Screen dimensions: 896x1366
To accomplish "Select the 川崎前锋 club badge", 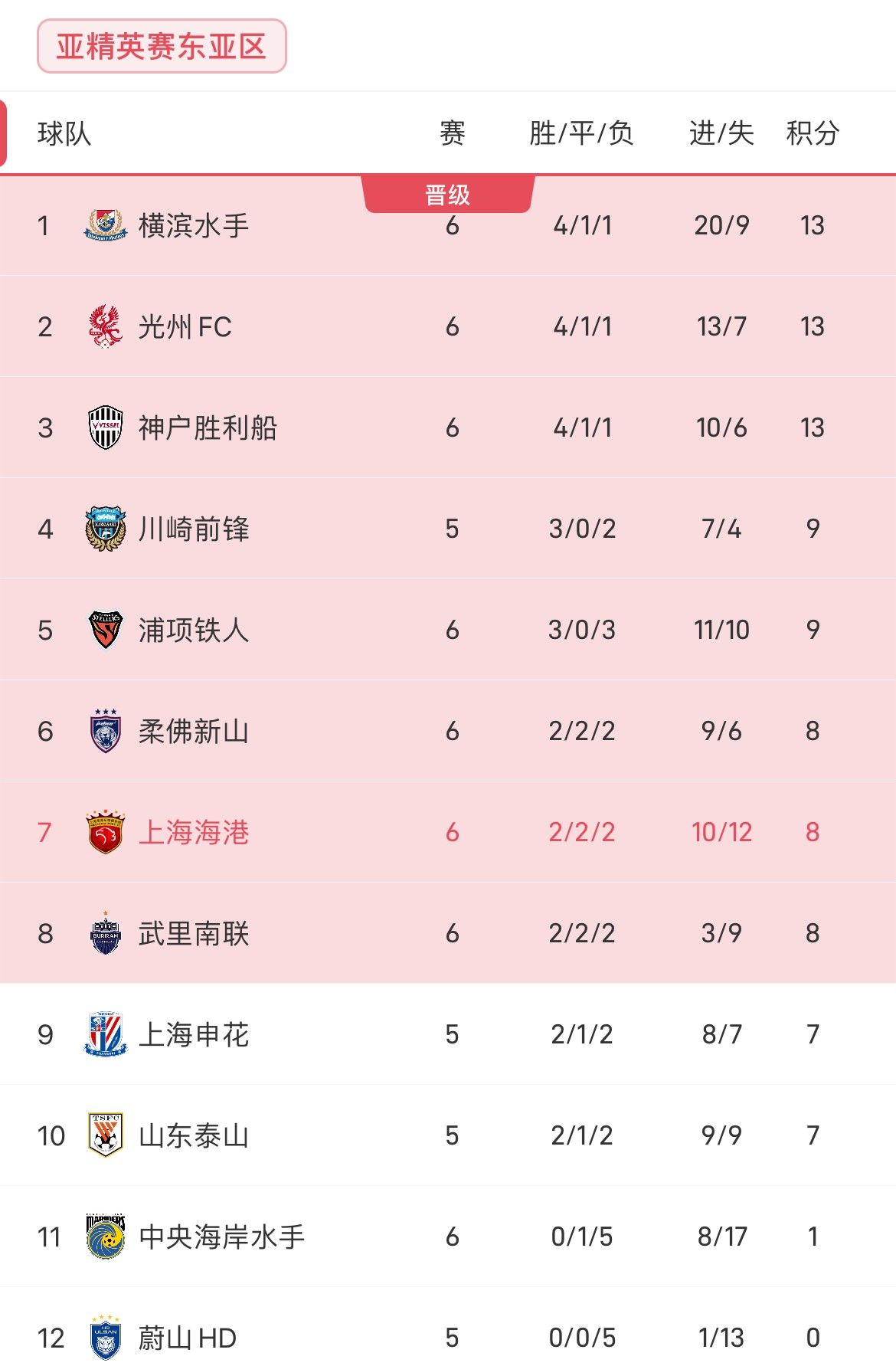I will click(x=106, y=529).
